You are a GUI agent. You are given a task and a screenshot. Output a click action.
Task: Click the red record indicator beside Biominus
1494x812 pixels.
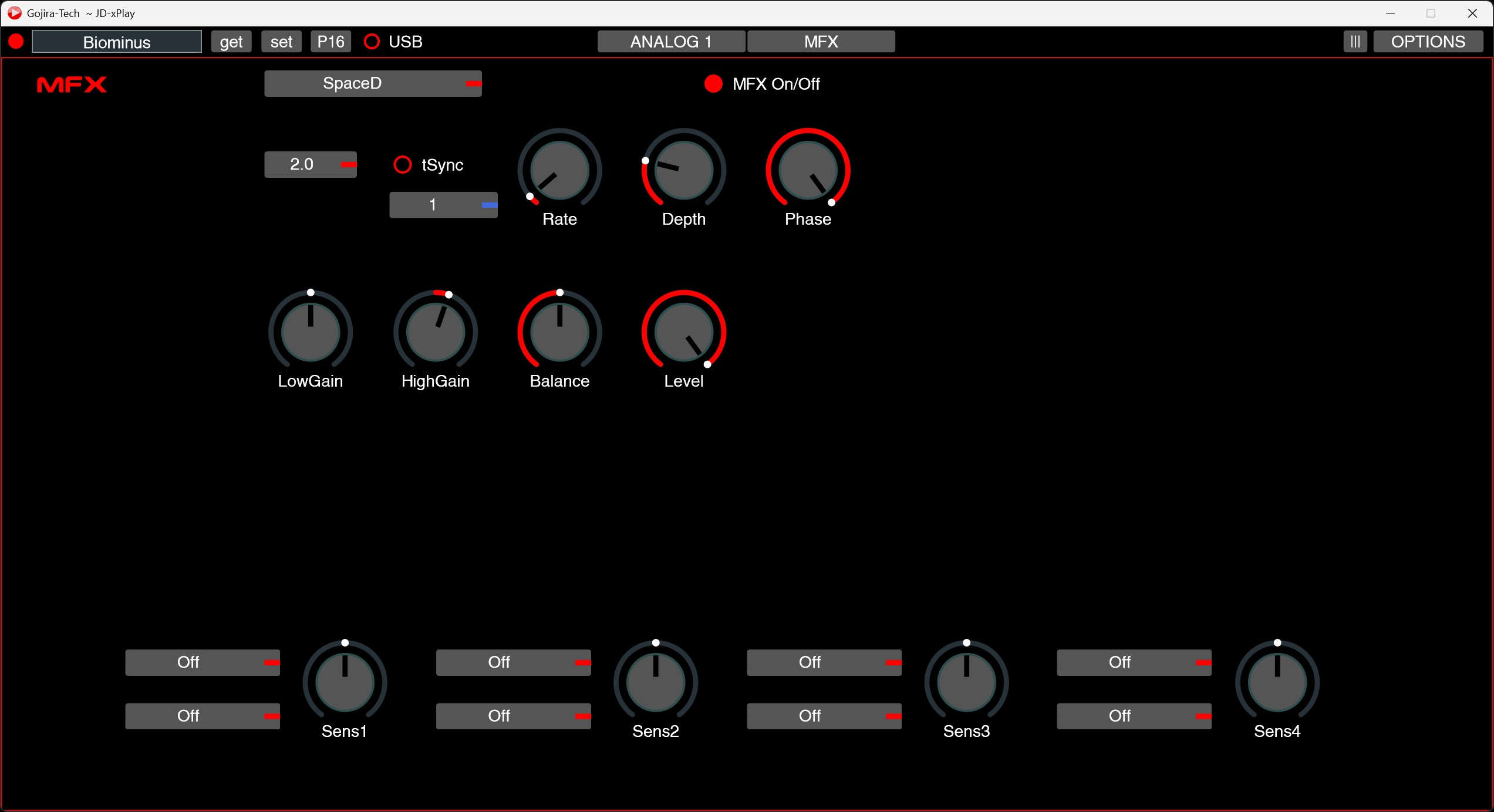click(x=16, y=42)
